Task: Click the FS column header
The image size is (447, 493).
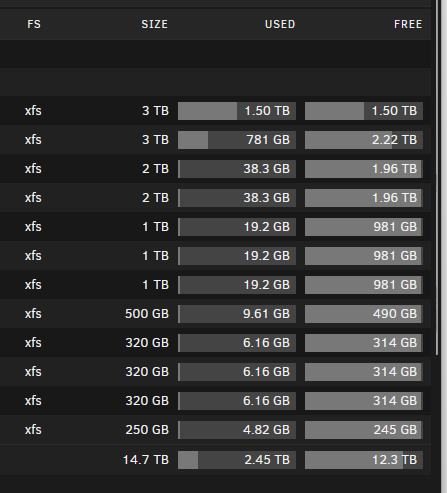Action: tap(34, 24)
